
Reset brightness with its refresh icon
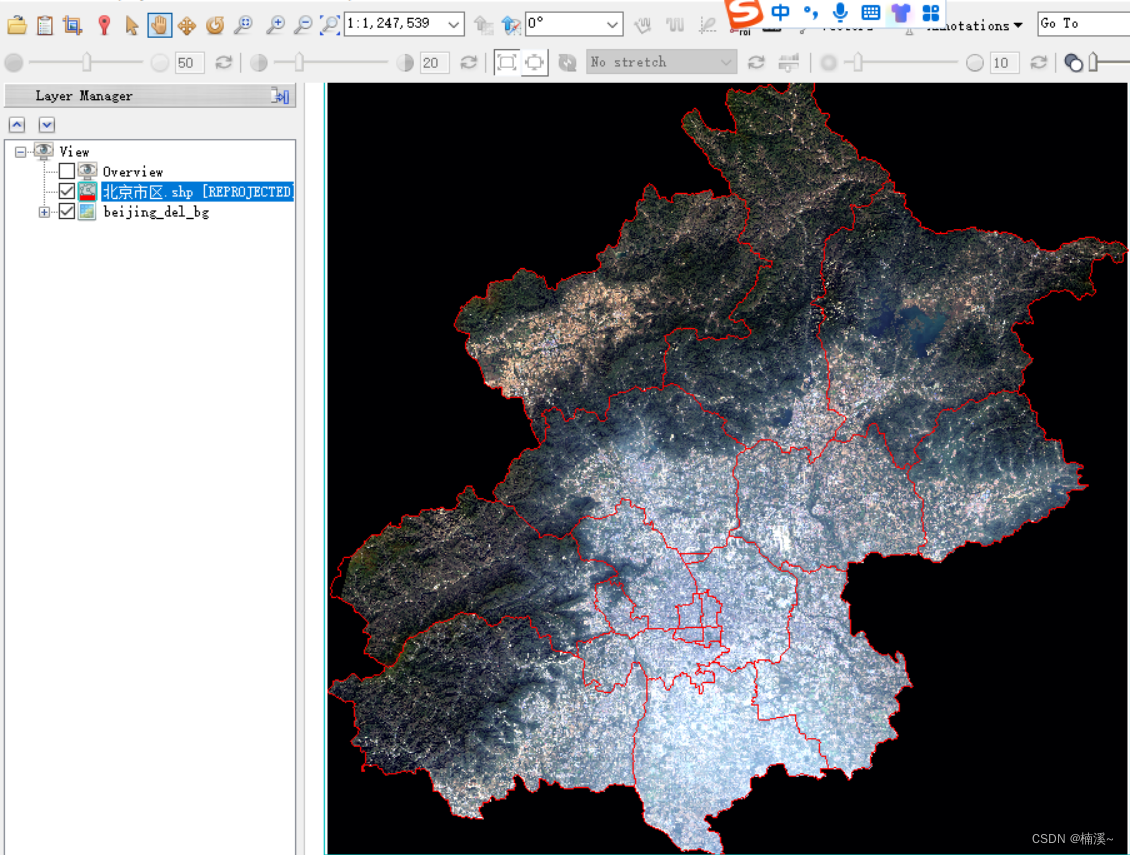point(223,63)
